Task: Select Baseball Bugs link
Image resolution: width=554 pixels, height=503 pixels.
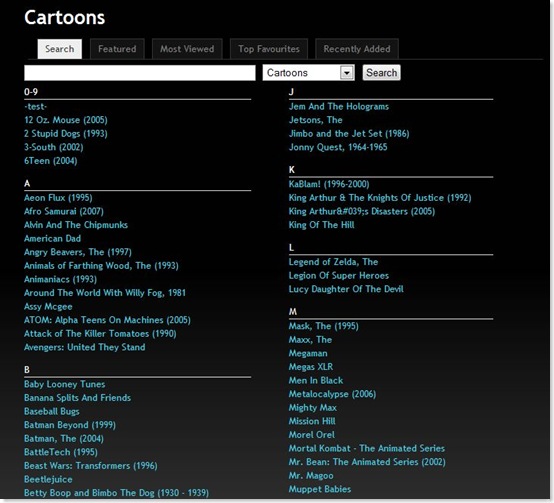Action: click(52, 412)
